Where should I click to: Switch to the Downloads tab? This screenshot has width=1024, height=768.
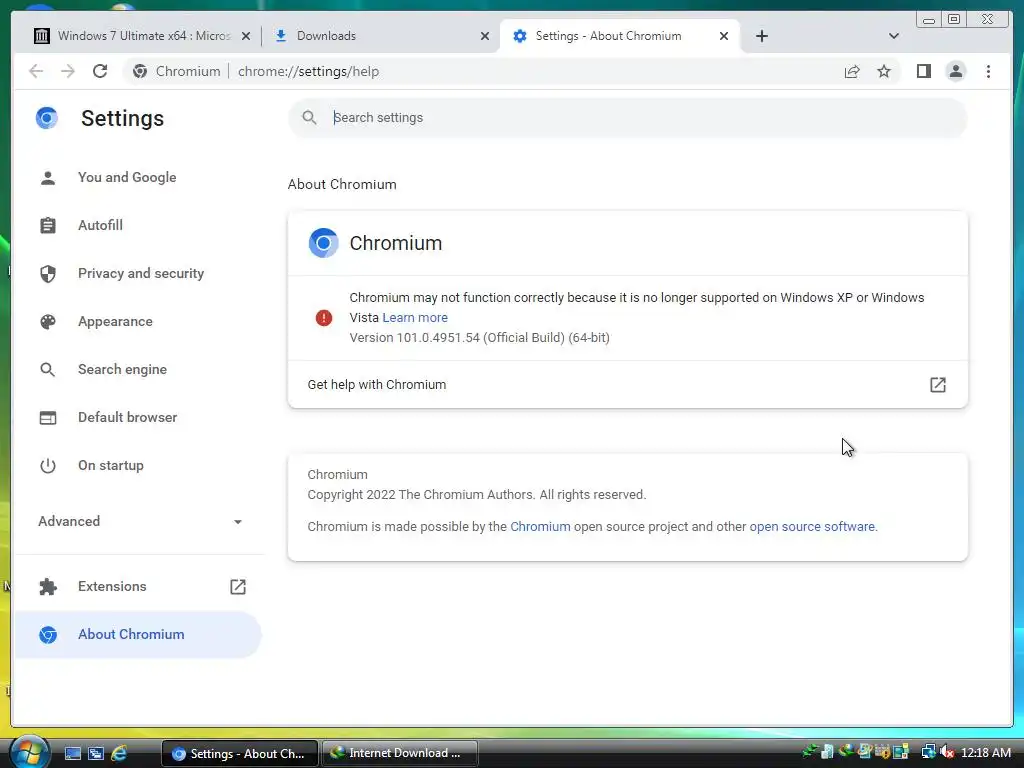click(x=381, y=36)
